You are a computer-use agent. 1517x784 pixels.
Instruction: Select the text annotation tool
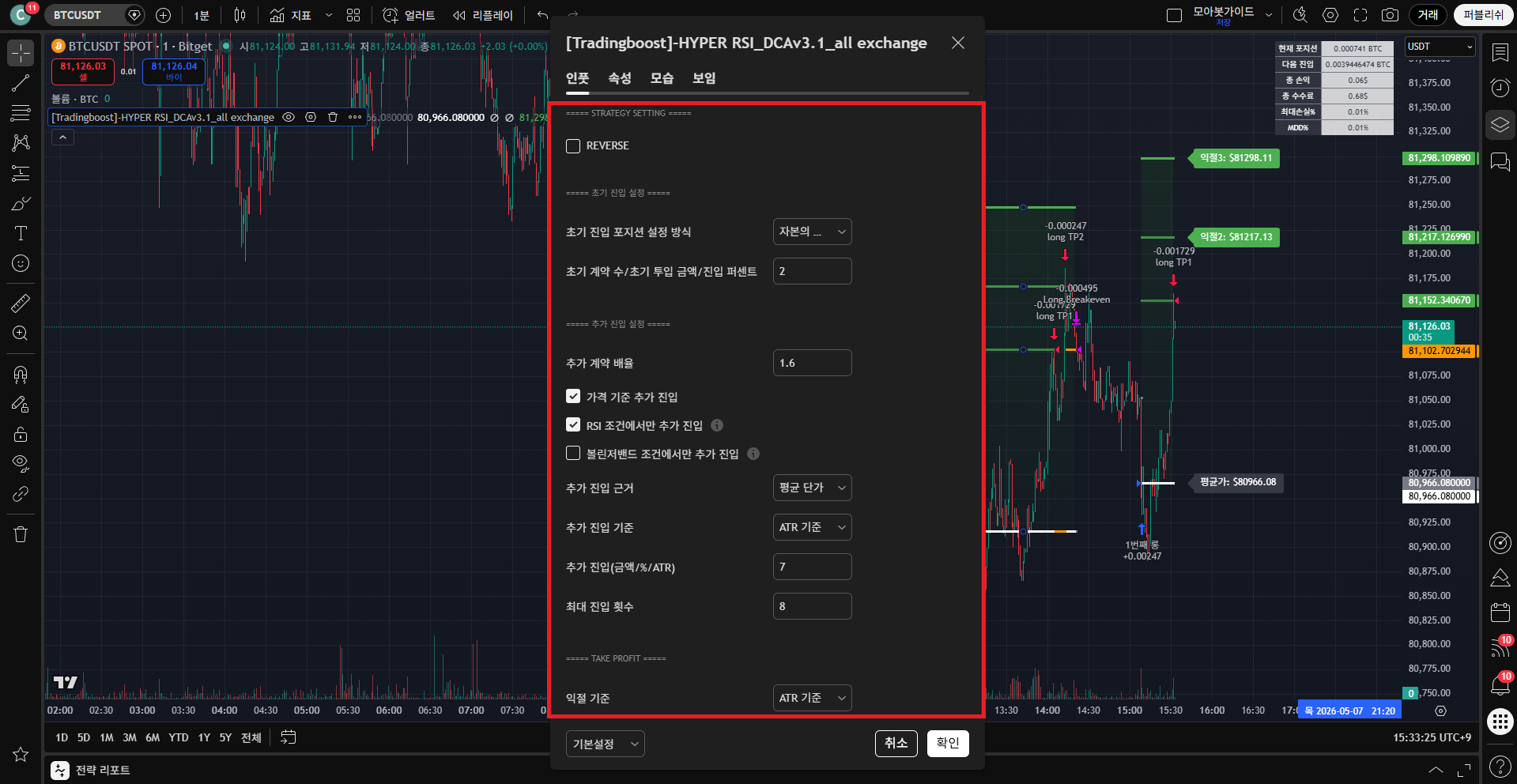click(21, 233)
